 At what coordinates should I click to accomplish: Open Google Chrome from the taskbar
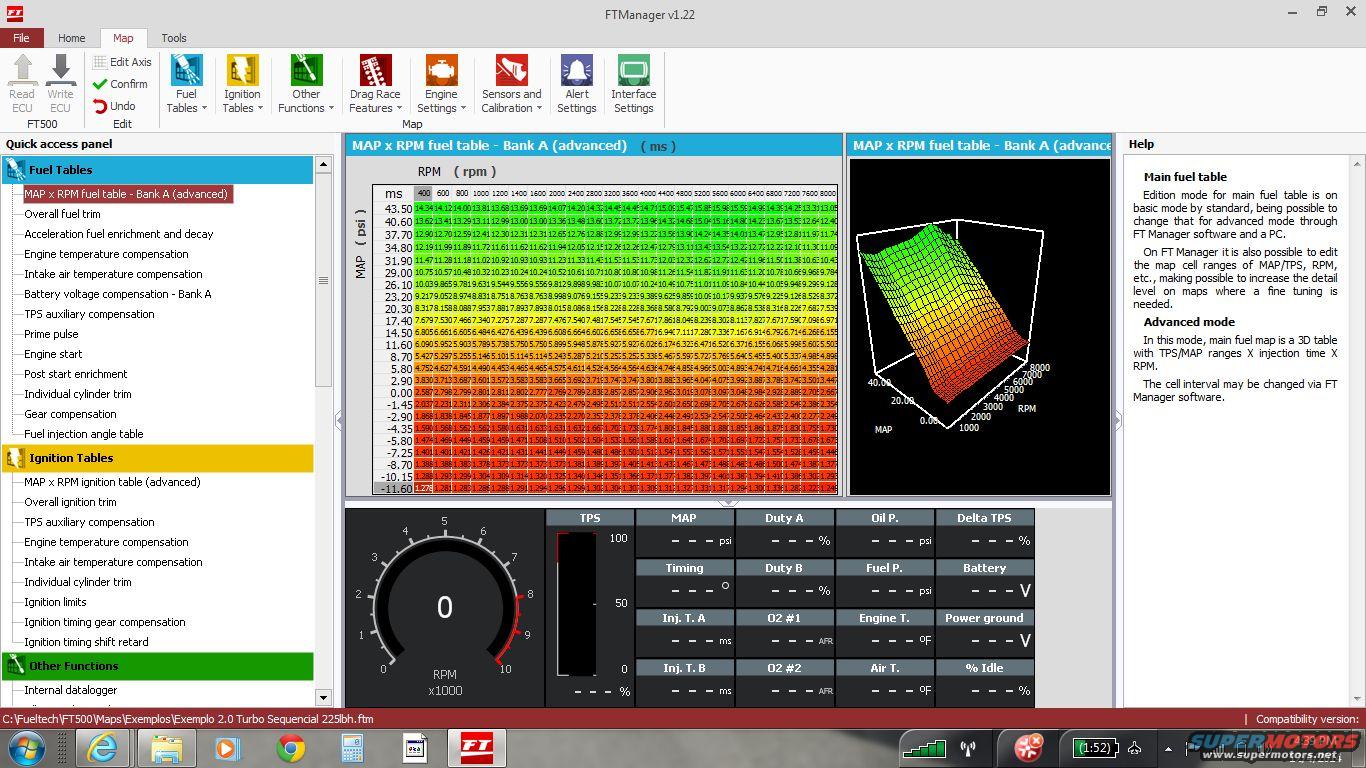291,747
